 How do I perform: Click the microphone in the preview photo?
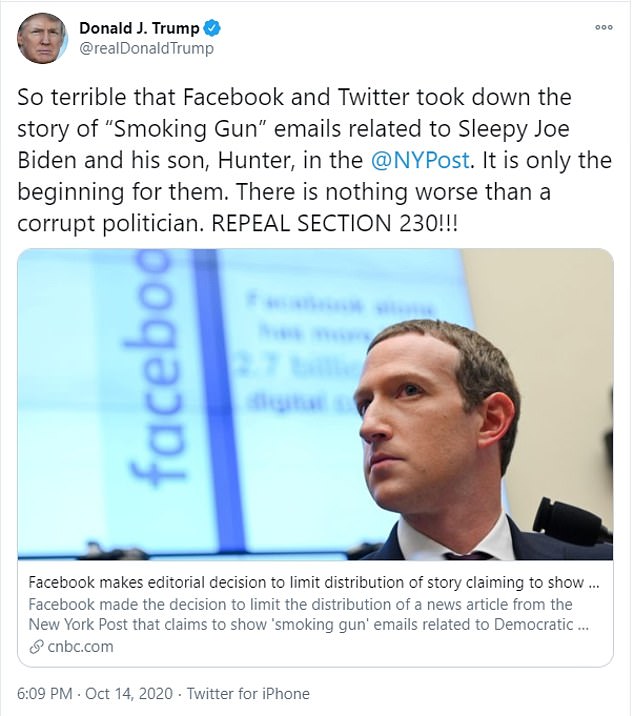(x=567, y=521)
